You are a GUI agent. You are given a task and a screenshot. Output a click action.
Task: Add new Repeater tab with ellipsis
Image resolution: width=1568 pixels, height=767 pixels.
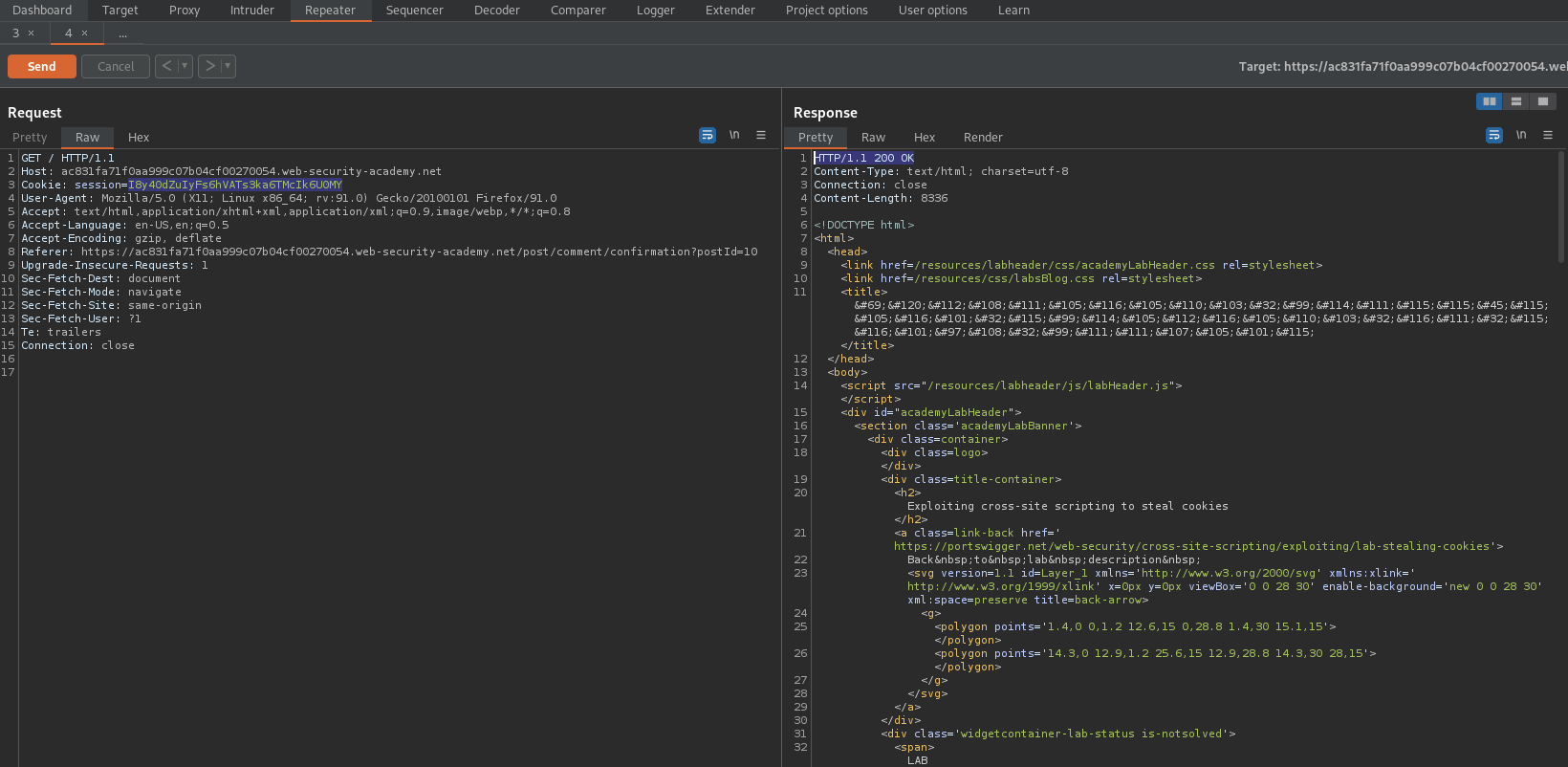point(122,33)
